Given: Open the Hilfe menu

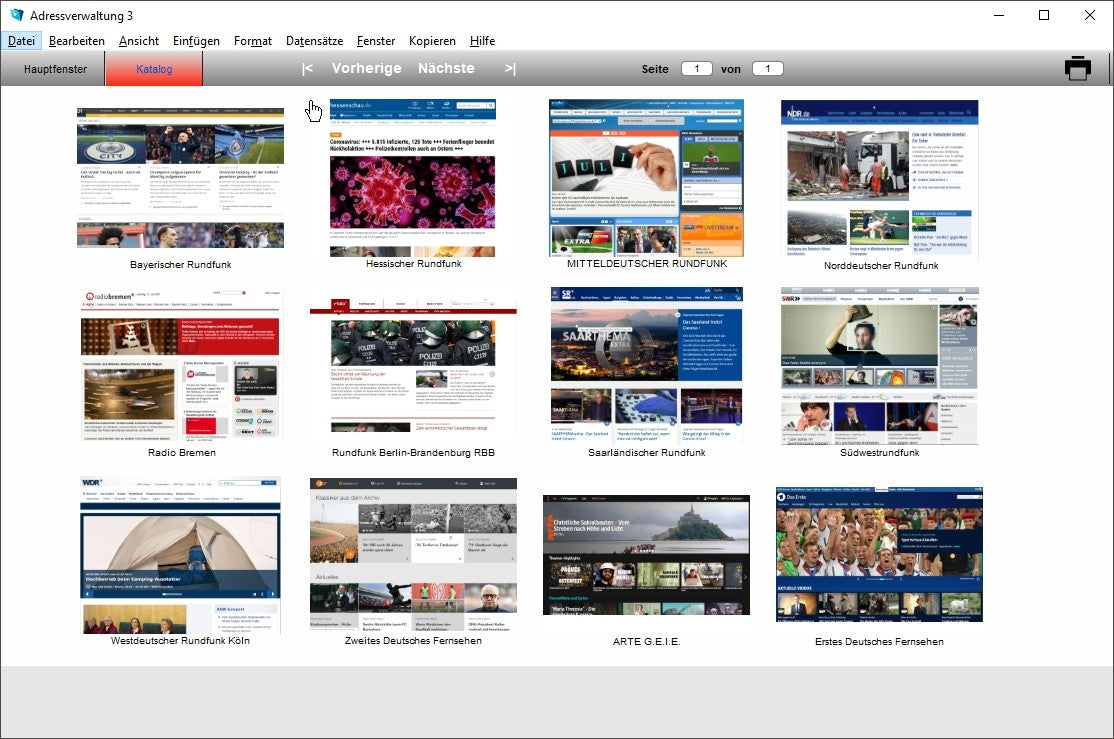Looking at the screenshot, I should click(482, 41).
